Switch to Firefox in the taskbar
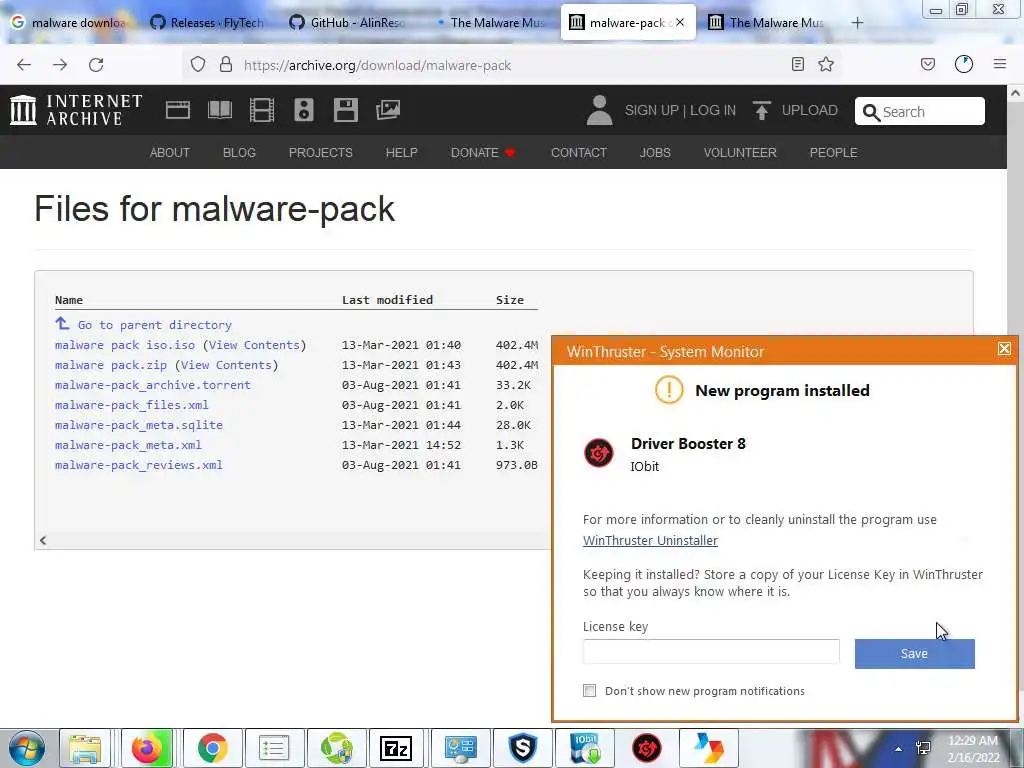 pos(147,748)
